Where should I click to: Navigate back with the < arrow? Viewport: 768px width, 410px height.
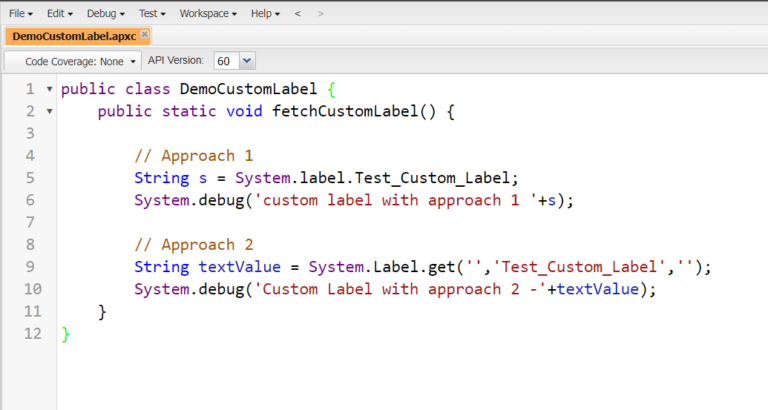pyautogui.click(x=297, y=13)
